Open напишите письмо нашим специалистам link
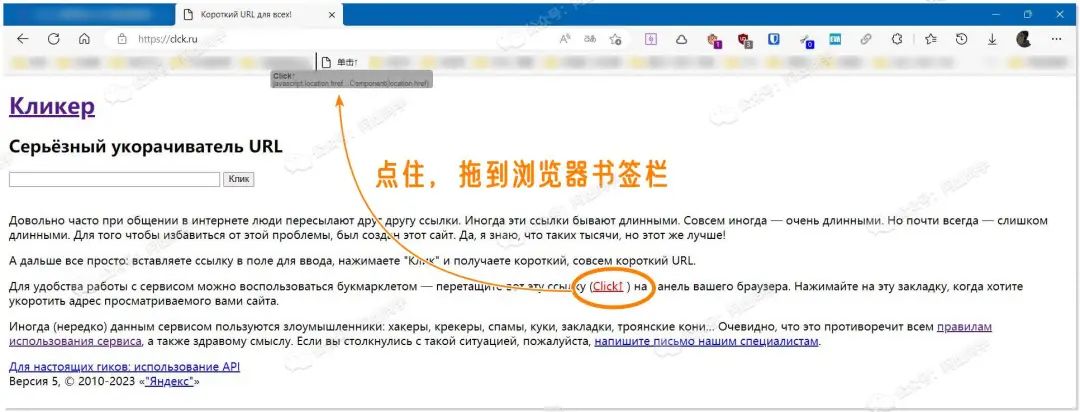Image resolution: width=1080 pixels, height=412 pixels. [707, 341]
